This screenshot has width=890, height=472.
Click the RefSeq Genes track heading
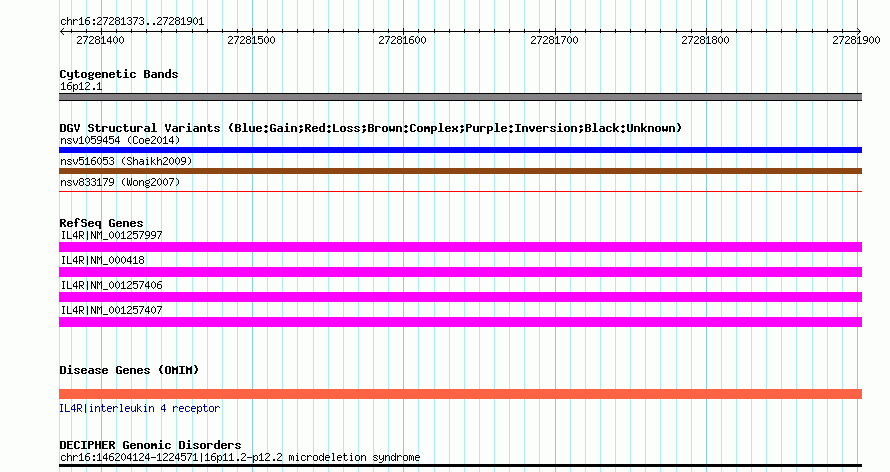(x=101, y=223)
